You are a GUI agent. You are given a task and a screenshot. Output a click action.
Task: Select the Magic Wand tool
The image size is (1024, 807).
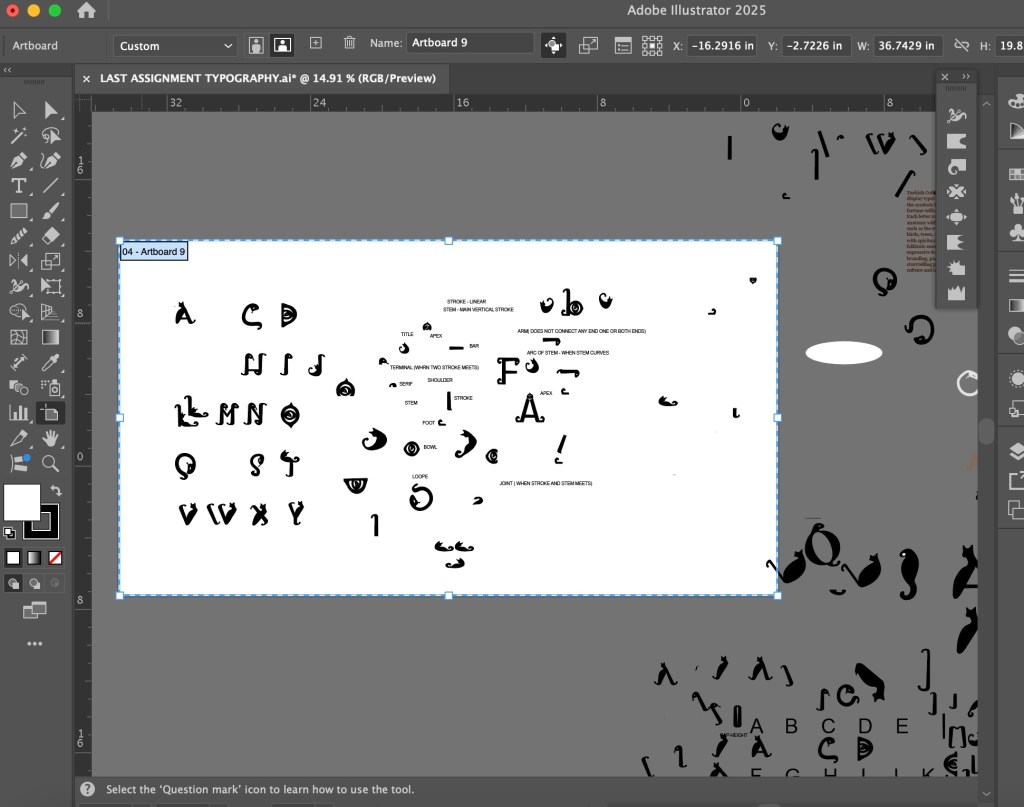pyautogui.click(x=18, y=136)
